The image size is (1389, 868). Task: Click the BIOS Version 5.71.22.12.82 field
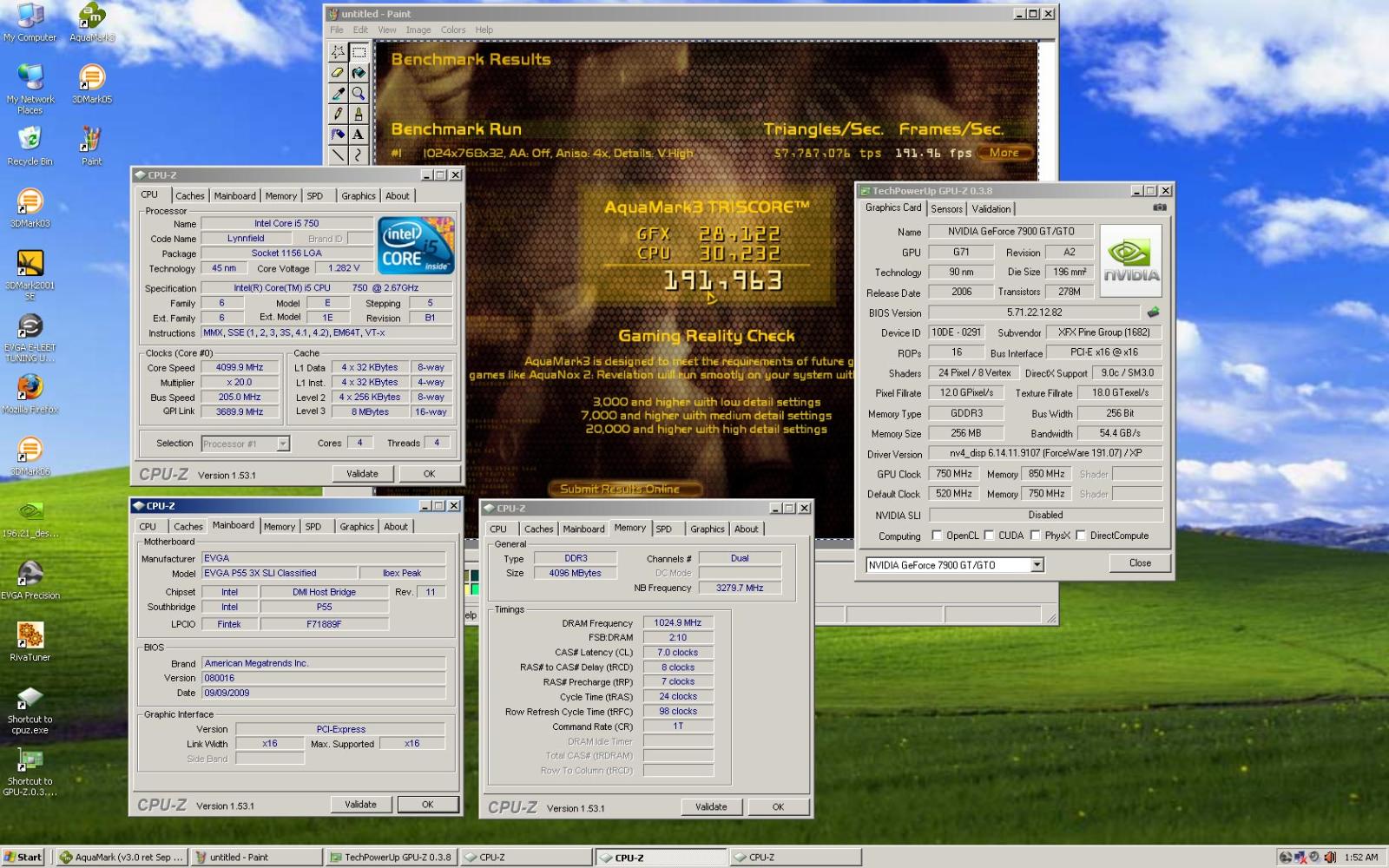click(x=1034, y=312)
